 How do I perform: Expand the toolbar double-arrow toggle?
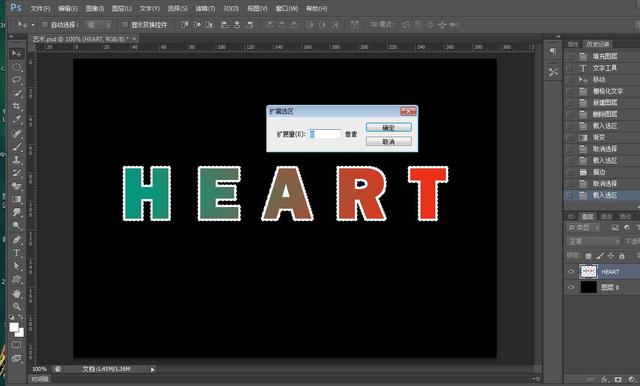coord(11,37)
